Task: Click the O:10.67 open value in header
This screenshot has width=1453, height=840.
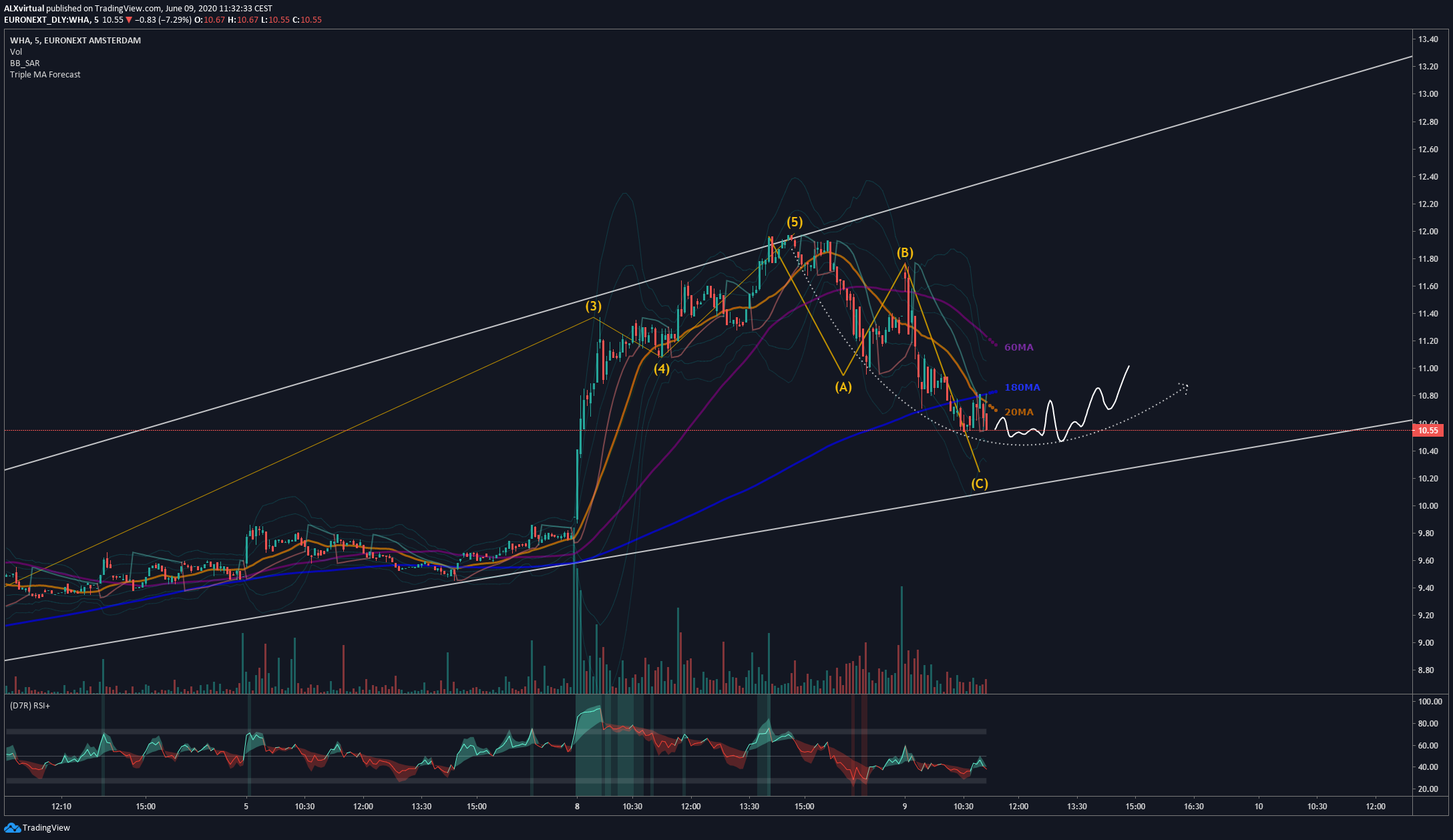Action: click(210, 20)
